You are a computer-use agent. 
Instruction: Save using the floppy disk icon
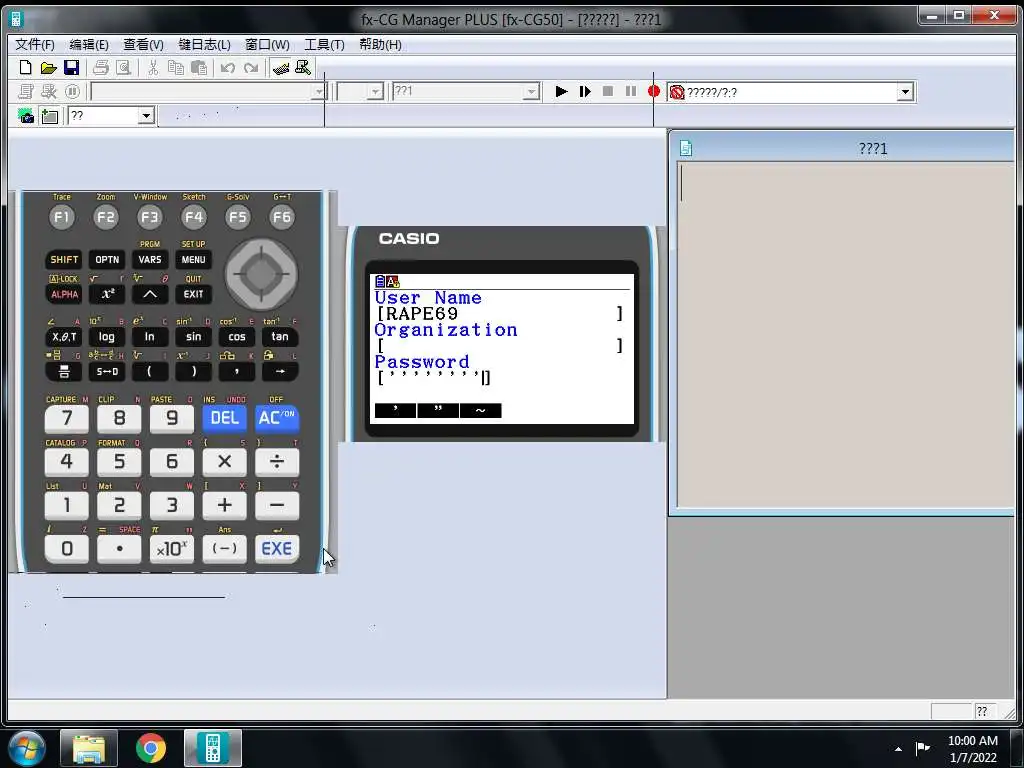tap(71, 67)
